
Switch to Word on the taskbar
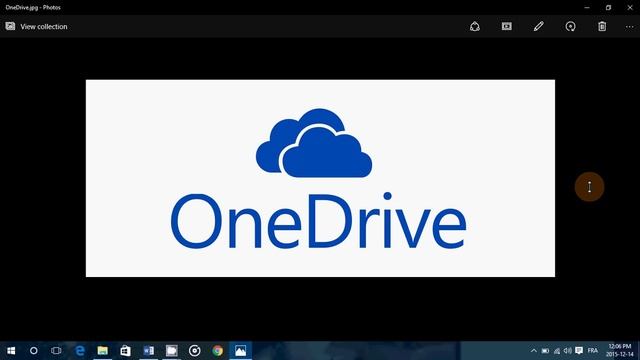[149, 351]
